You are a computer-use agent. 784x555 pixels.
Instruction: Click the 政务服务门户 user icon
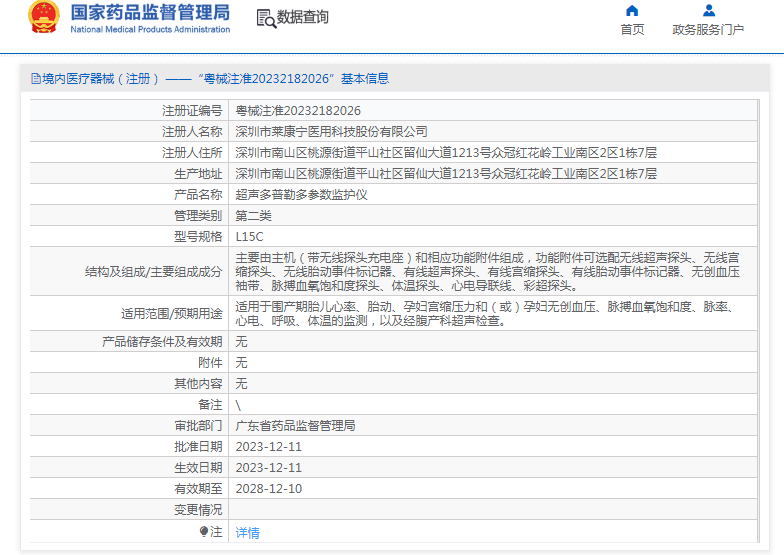pos(708,10)
